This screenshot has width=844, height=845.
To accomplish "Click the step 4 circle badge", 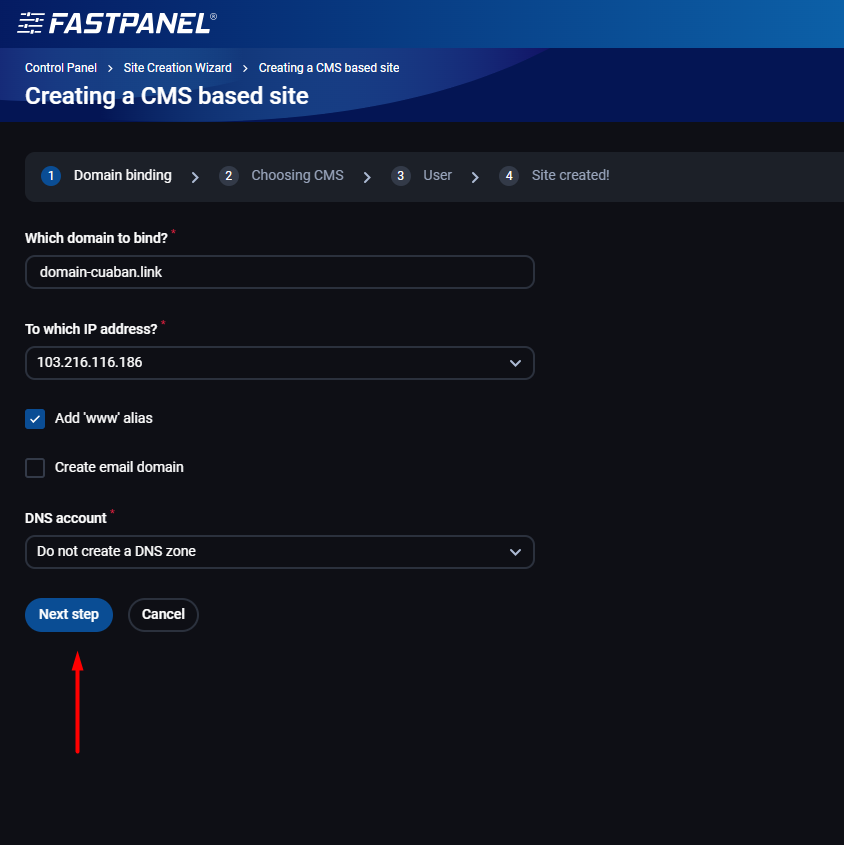I will point(509,176).
